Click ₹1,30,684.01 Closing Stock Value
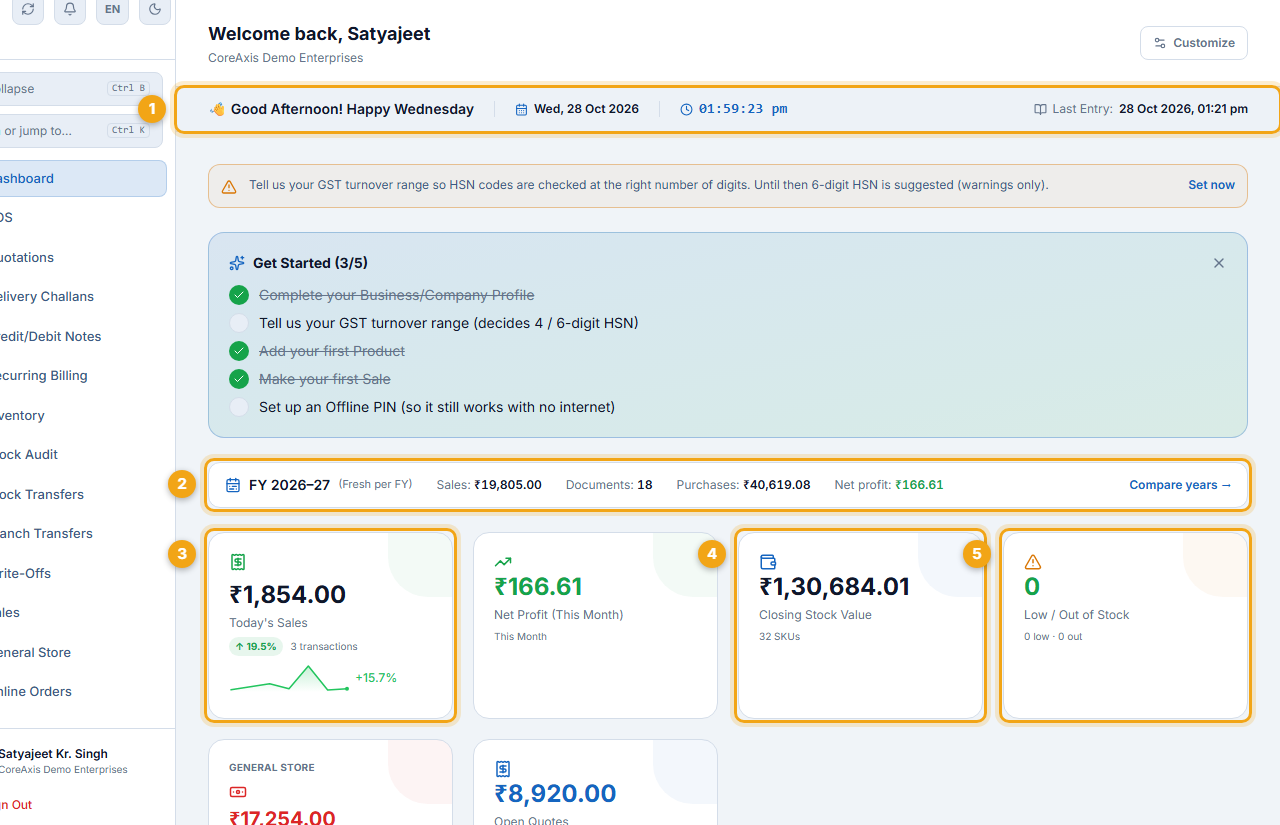The width and height of the screenshot is (1280, 825). tap(835, 586)
